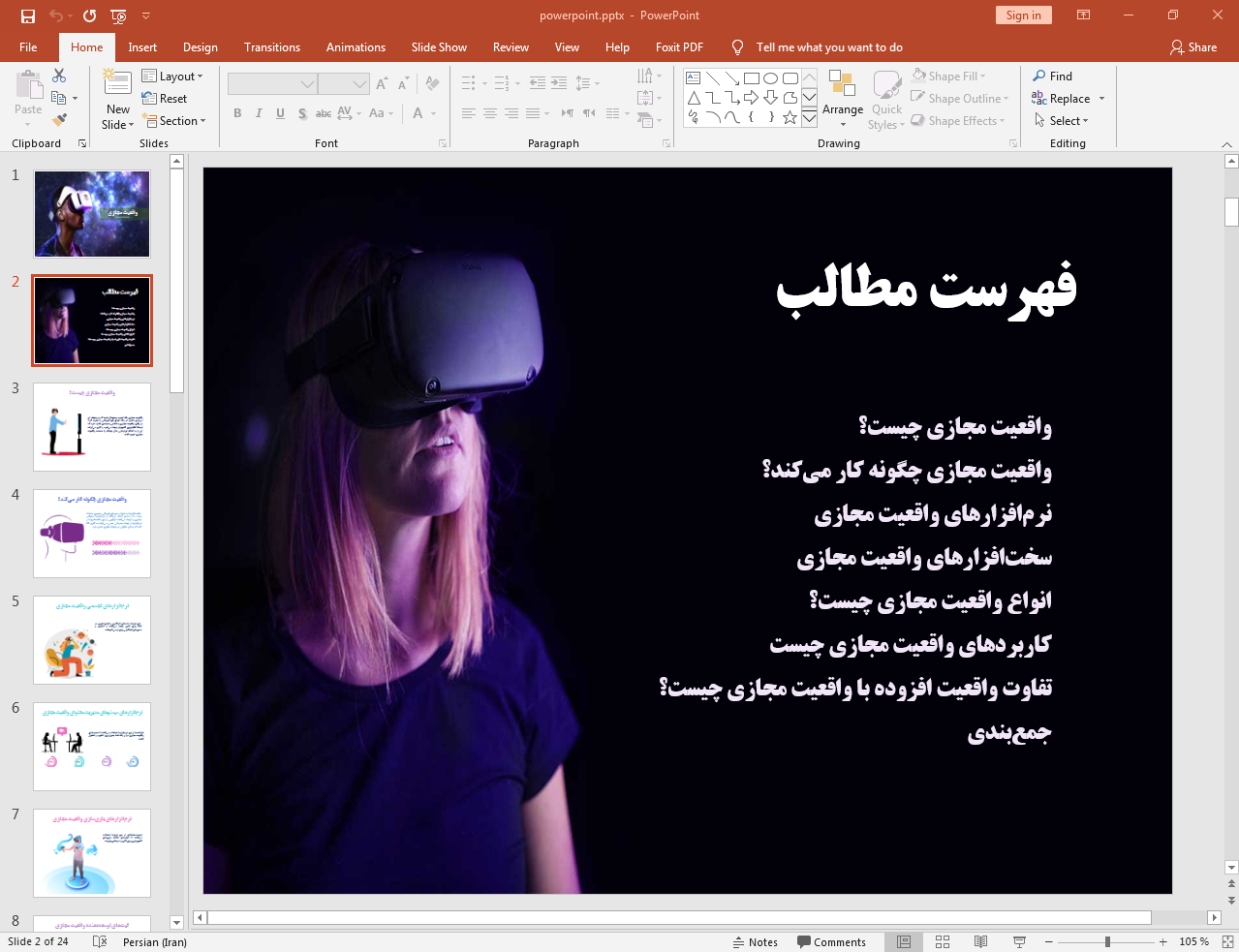The image size is (1239, 952).
Task: Toggle Strikethrough formatting
Action: click(x=324, y=113)
